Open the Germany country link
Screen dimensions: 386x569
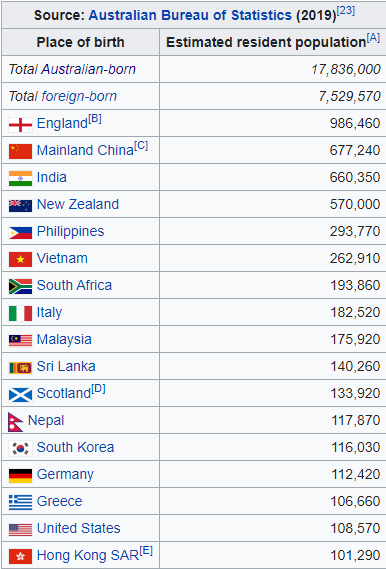pos(65,475)
